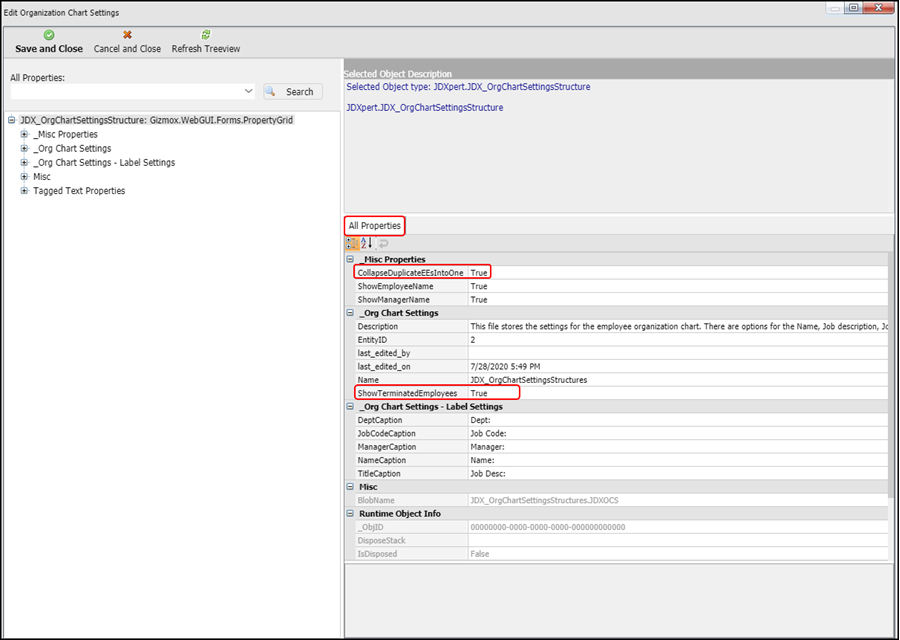Select the All Properties tab
Image resolution: width=900 pixels, height=640 pixels.
click(x=374, y=226)
